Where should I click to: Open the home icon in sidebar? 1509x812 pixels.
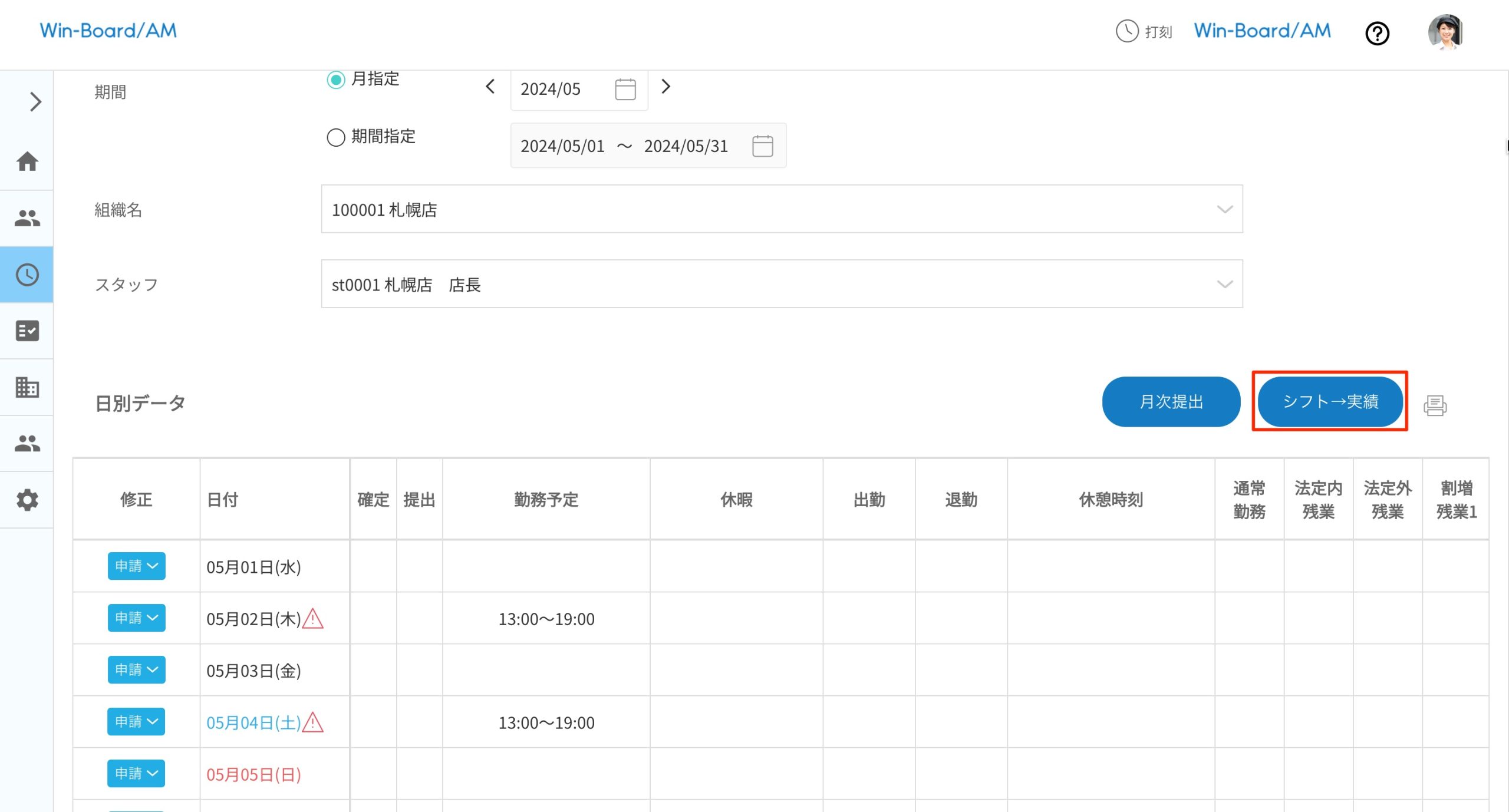tap(27, 161)
